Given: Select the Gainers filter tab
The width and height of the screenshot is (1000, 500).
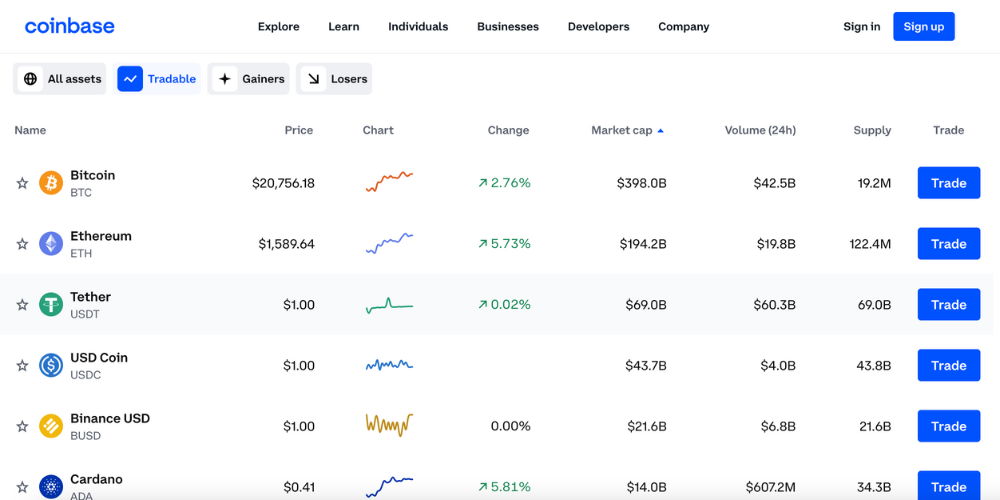Looking at the screenshot, I should click(249, 79).
